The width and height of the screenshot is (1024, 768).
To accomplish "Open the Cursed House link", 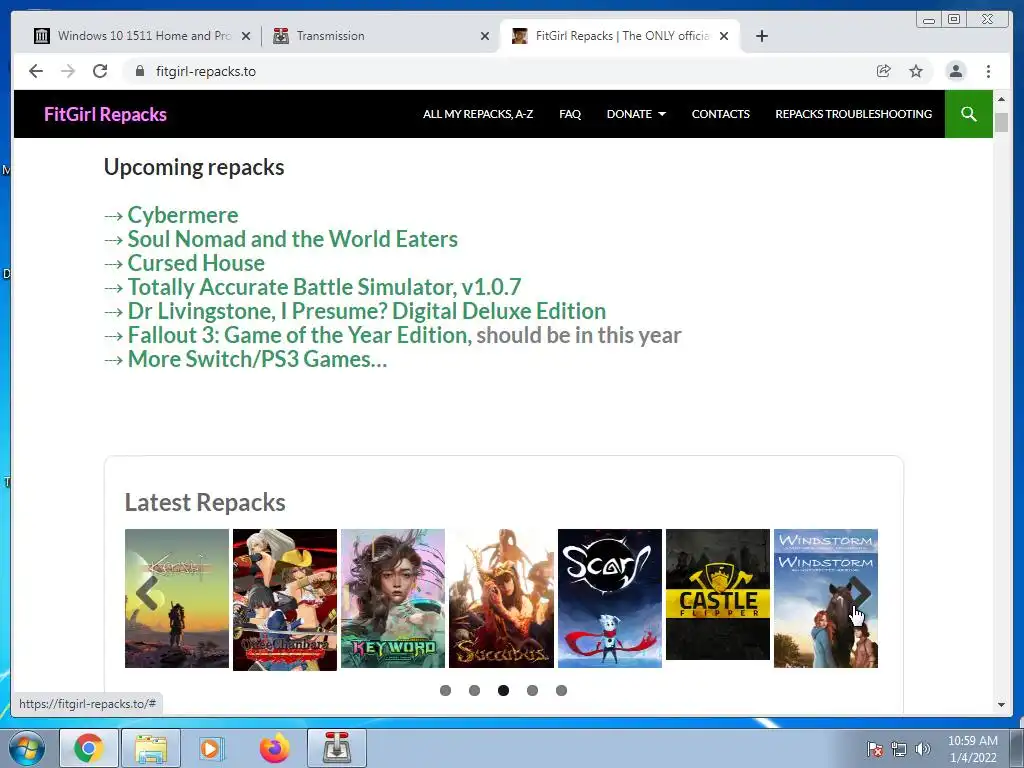I will (x=196, y=263).
